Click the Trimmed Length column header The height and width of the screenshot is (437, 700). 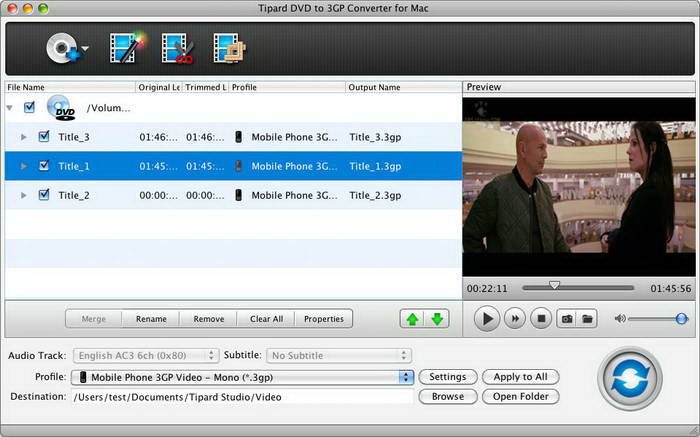point(205,87)
